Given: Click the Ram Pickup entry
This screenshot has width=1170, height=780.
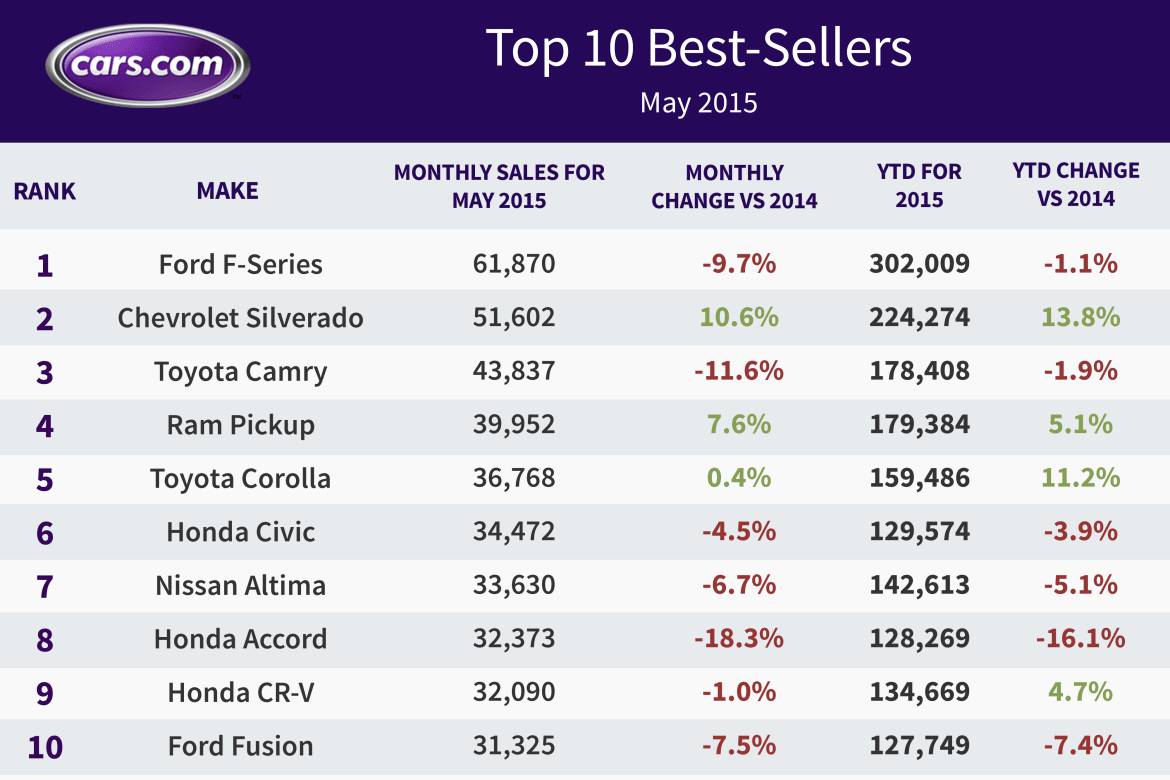Looking at the screenshot, I should tap(240, 425).
